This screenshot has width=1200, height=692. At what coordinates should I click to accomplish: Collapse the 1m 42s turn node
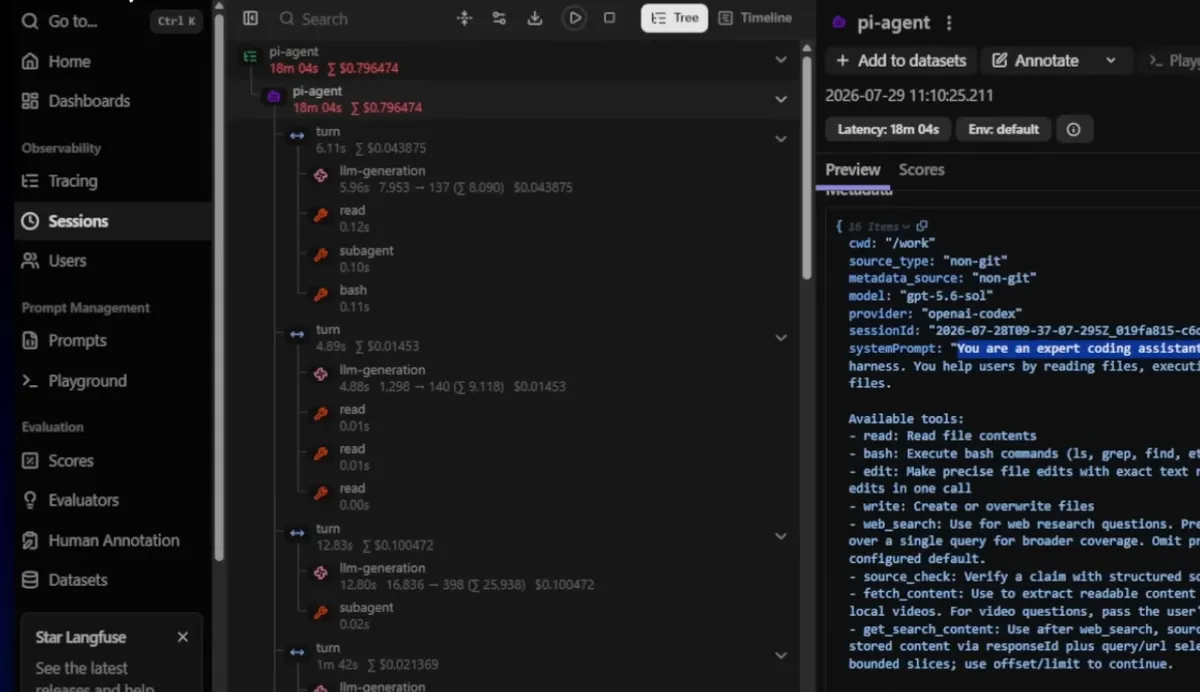click(781, 655)
